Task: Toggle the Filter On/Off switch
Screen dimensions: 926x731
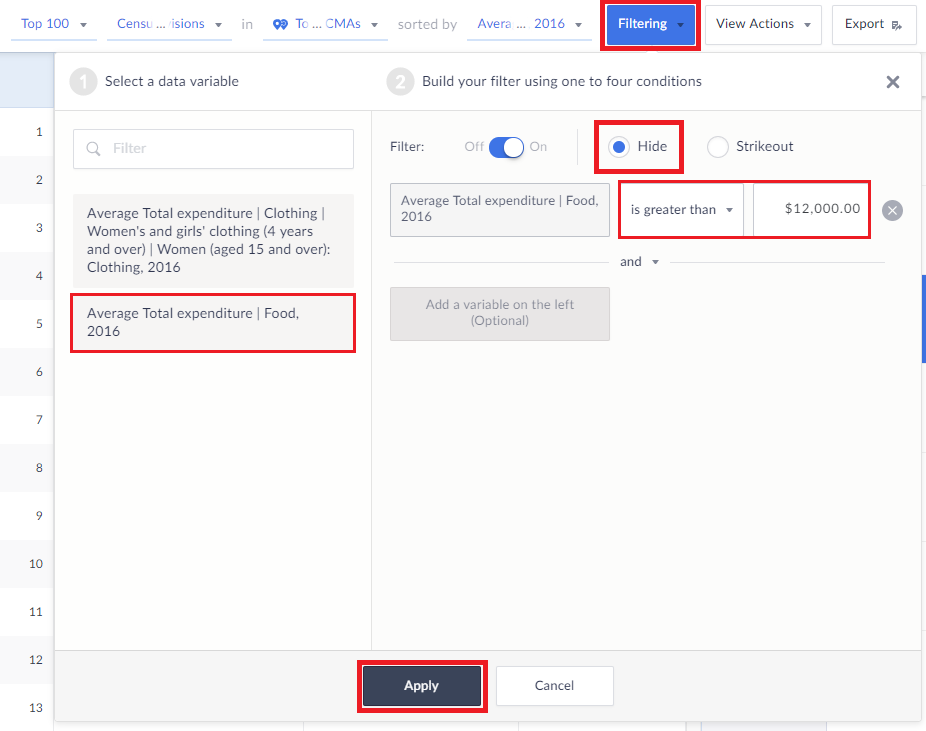Action: (506, 147)
